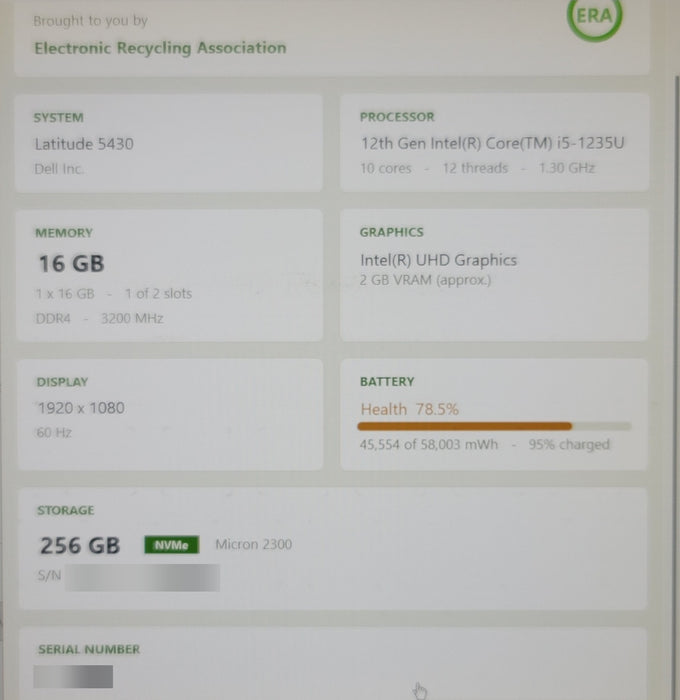The height and width of the screenshot is (700, 680).
Task: Click the STORAGE card heading
Action: coord(66,510)
